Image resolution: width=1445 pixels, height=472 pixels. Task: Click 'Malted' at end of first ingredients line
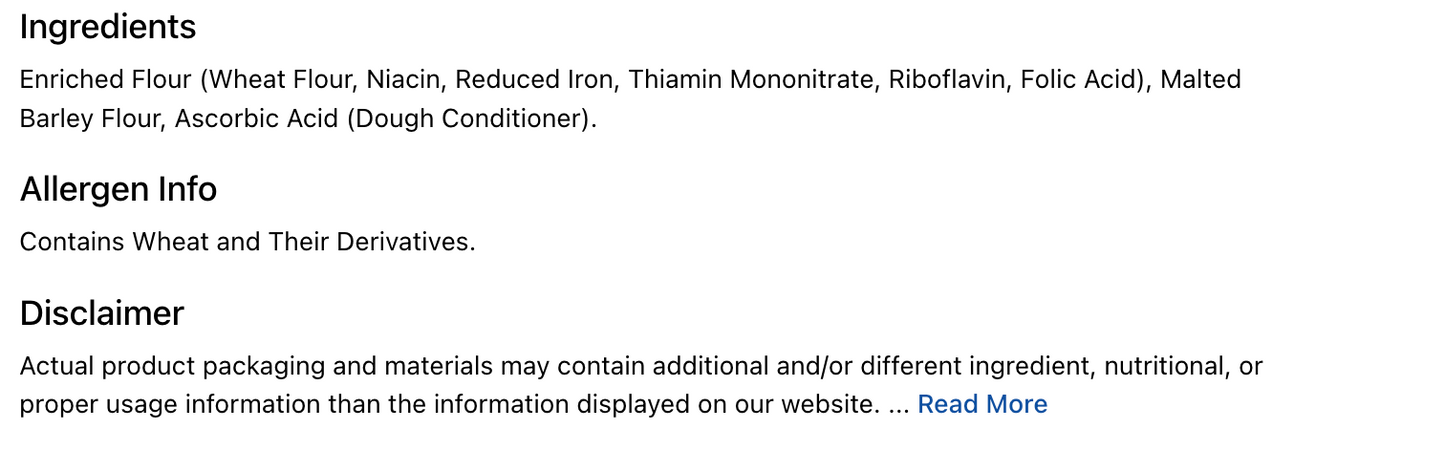1201,79
